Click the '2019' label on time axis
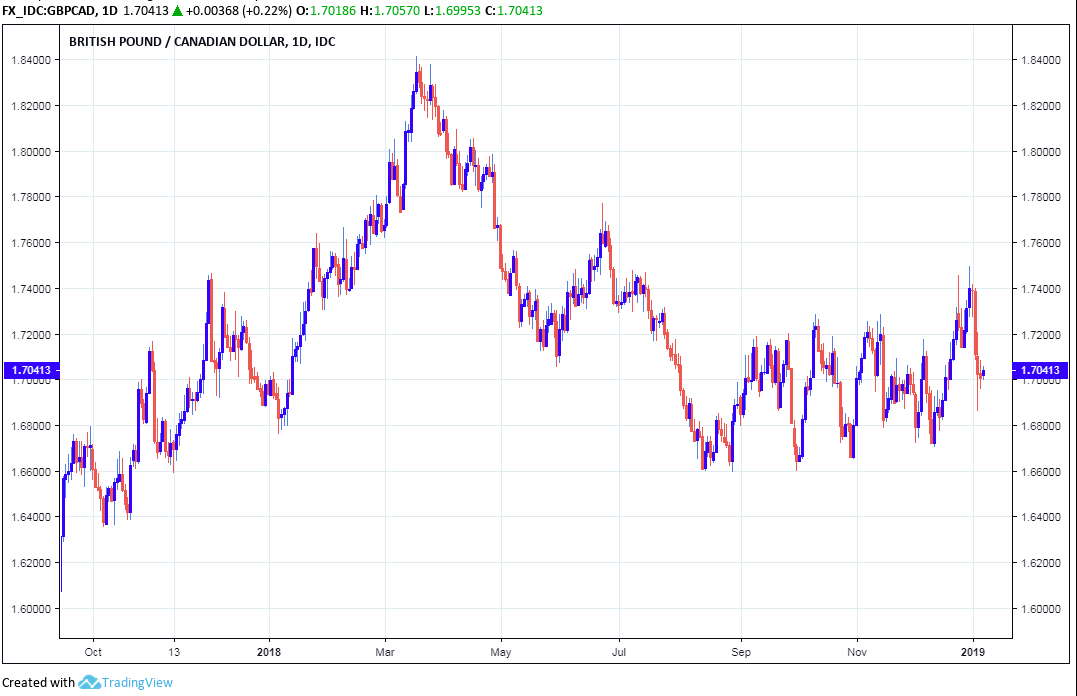The width and height of the screenshot is (1077, 696). pyautogui.click(x=973, y=650)
